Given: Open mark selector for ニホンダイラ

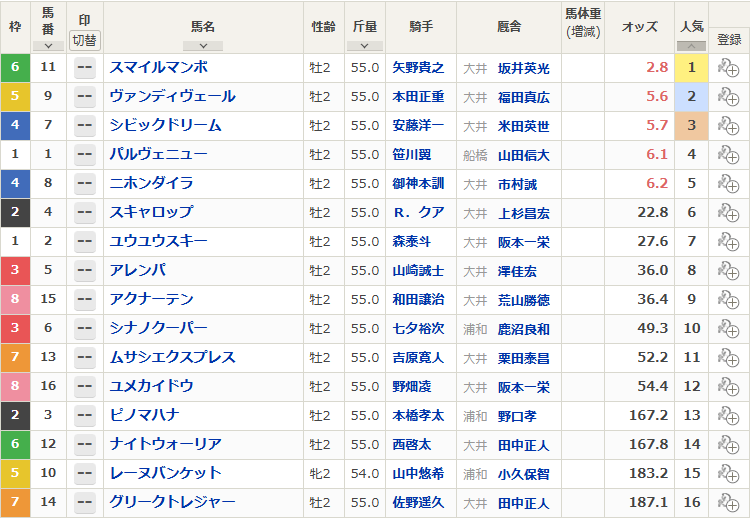Looking at the screenshot, I should (x=85, y=184).
